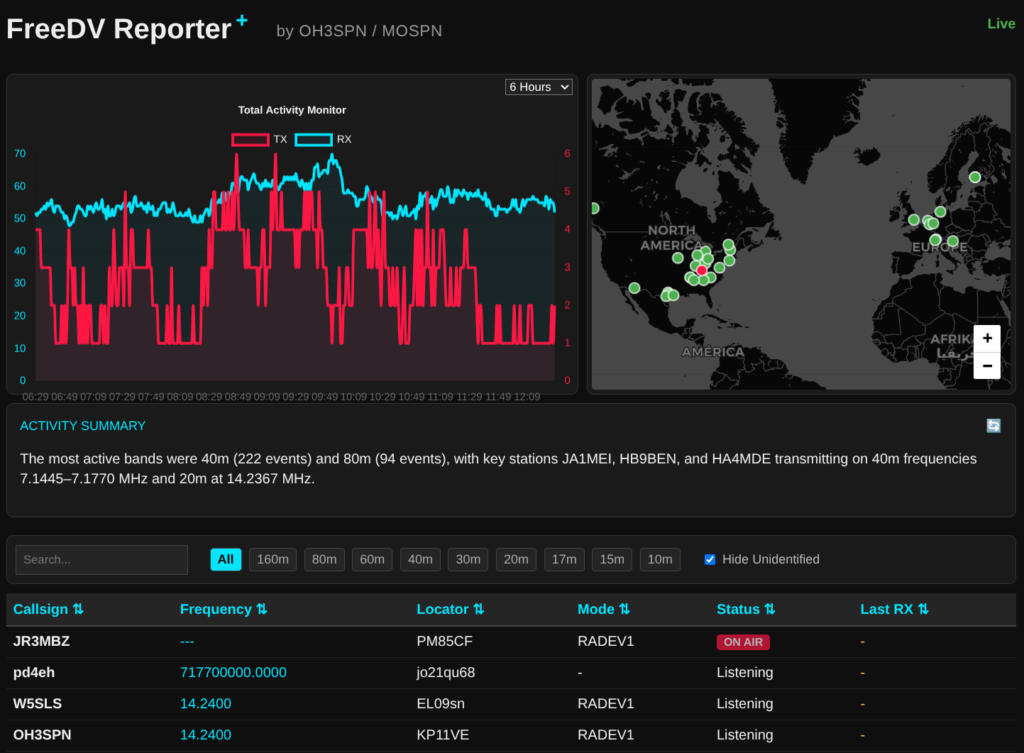The width and height of the screenshot is (1024, 753).
Task: Click the All bands filter button
Action: point(226,560)
